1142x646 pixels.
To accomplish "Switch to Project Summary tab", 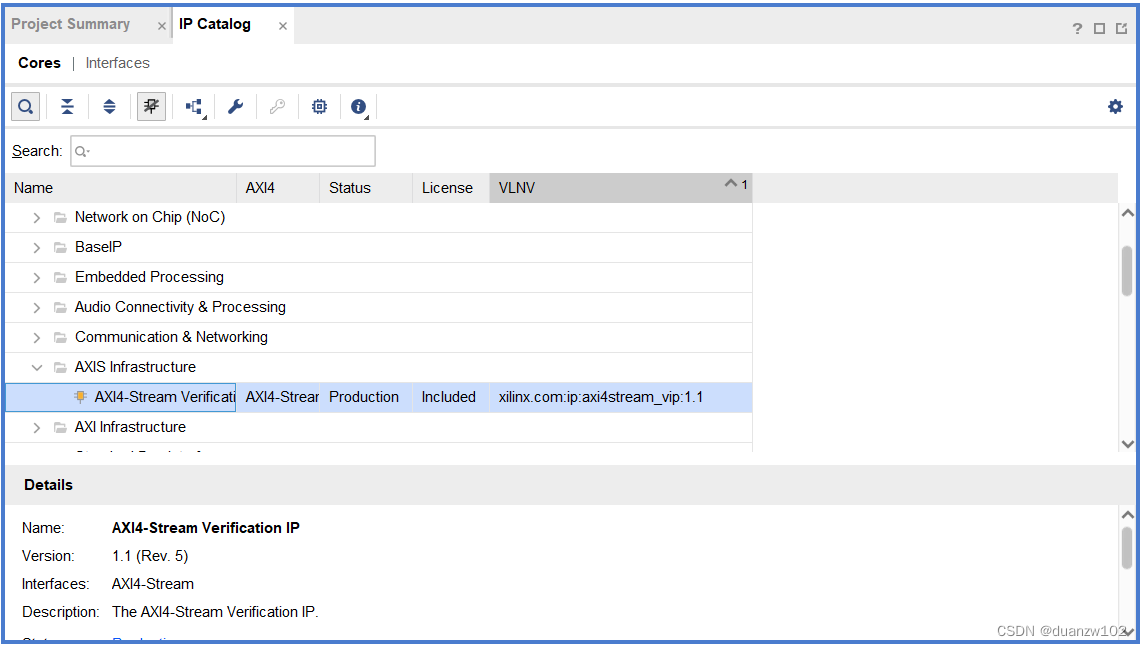I will 71,24.
